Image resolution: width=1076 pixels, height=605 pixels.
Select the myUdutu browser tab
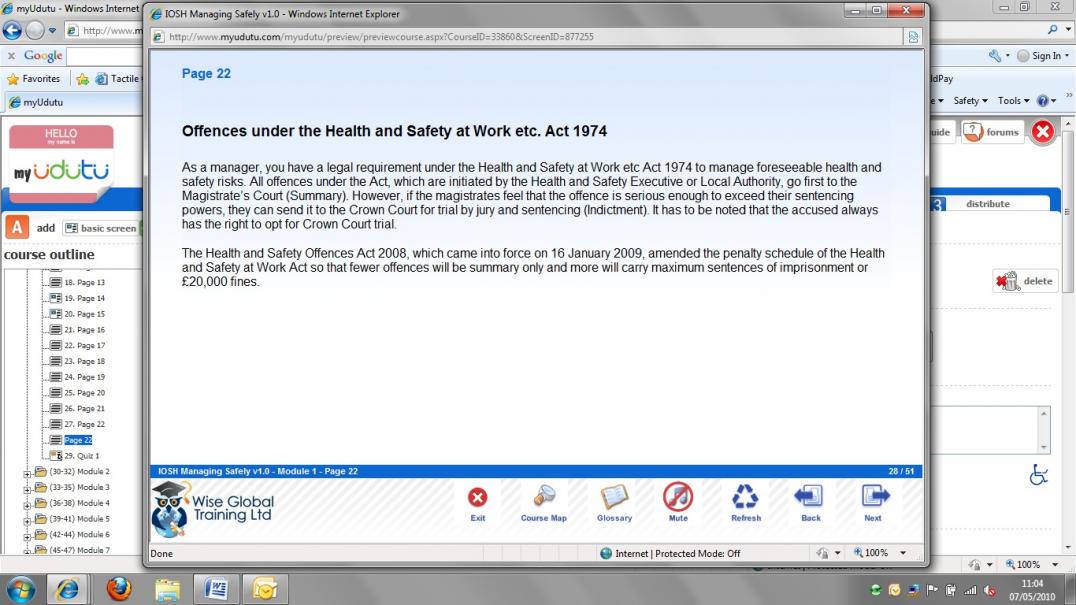pyautogui.click(x=41, y=102)
